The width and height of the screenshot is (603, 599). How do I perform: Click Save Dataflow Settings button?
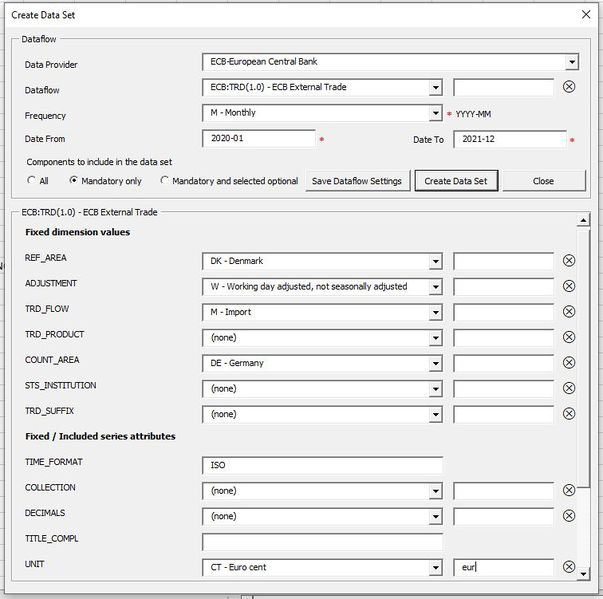358,181
